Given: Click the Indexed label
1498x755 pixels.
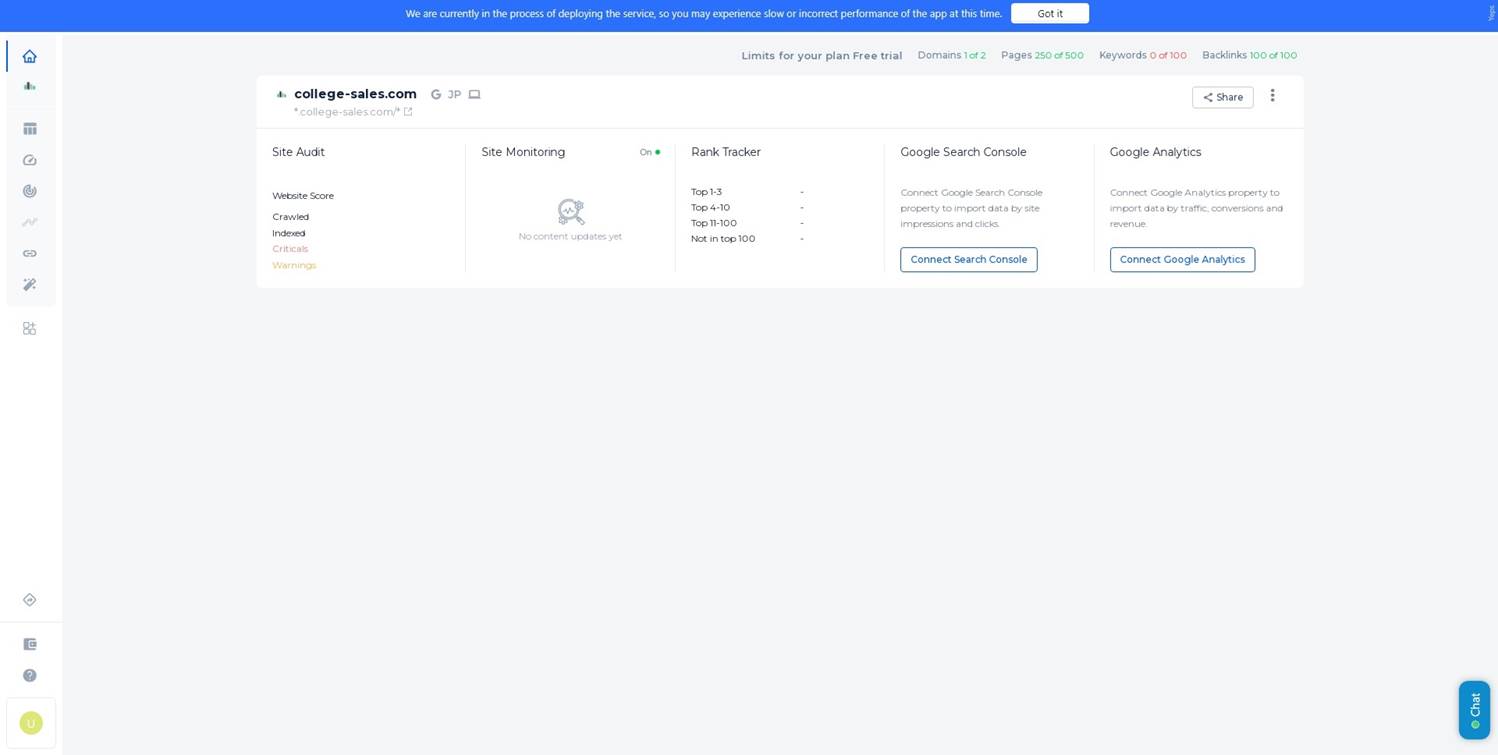Looking at the screenshot, I should pos(289,233).
